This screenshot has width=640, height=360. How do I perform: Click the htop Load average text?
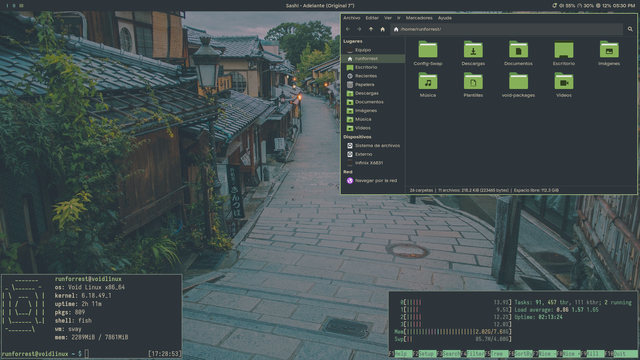[557, 310]
